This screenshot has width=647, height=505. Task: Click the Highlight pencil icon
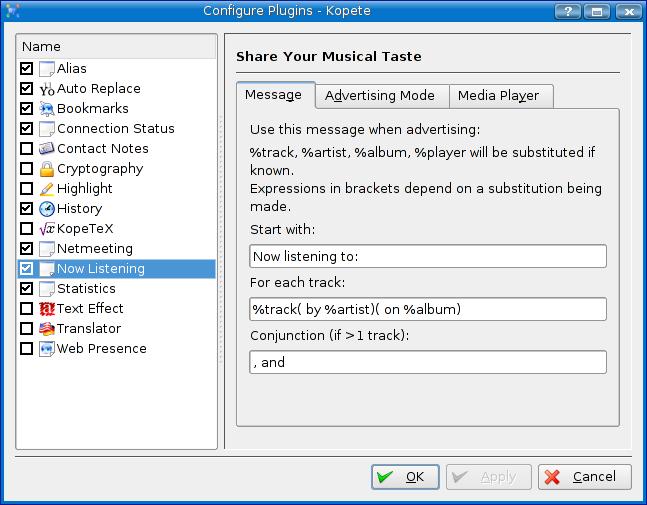pyautogui.click(x=46, y=189)
